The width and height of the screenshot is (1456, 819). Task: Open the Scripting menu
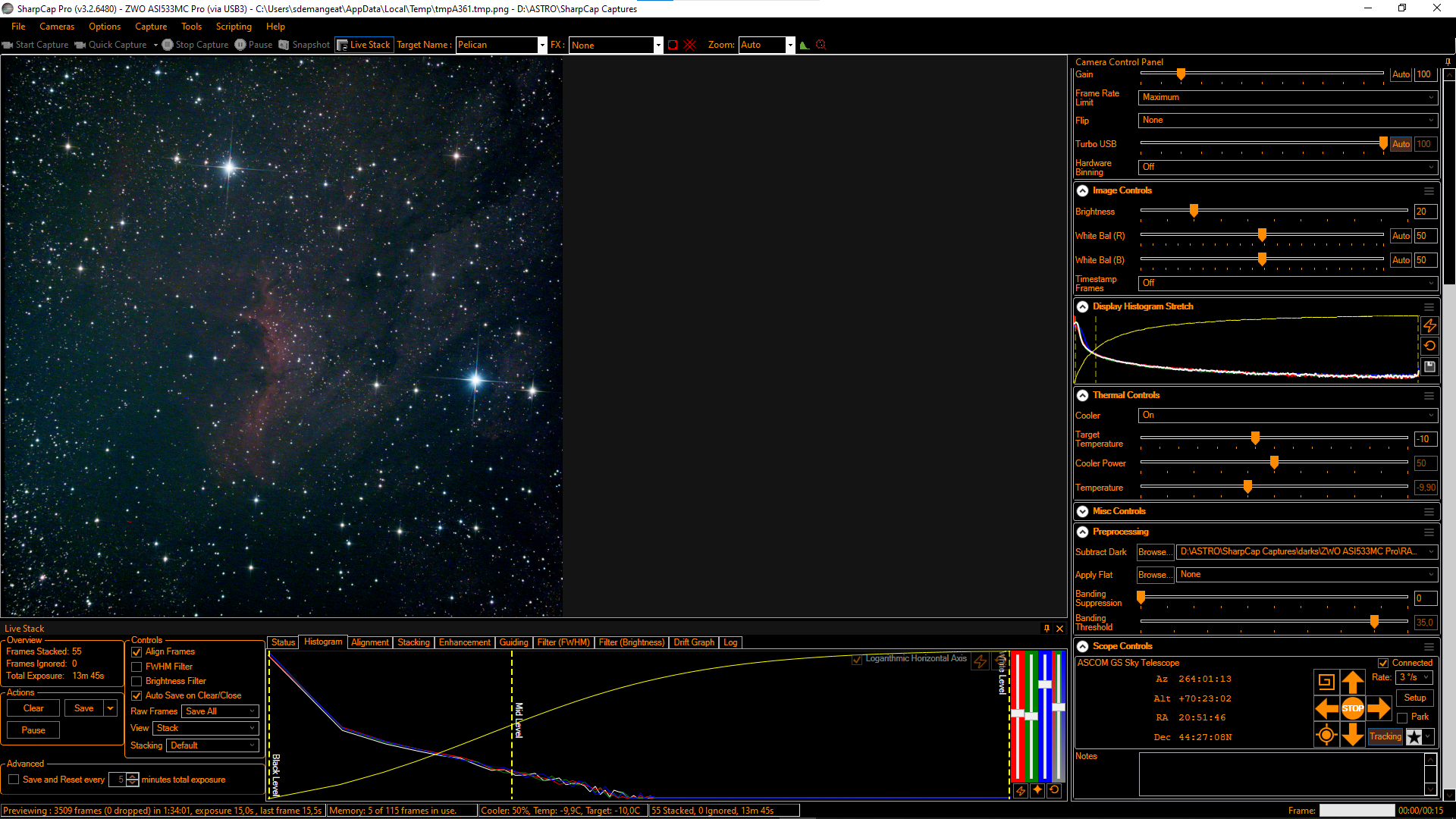[x=234, y=27]
